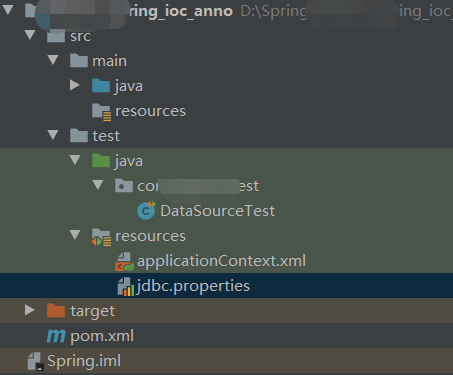Click the jdbc.properties file icon
The height and width of the screenshot is (375, 453).
click(126, 287)
